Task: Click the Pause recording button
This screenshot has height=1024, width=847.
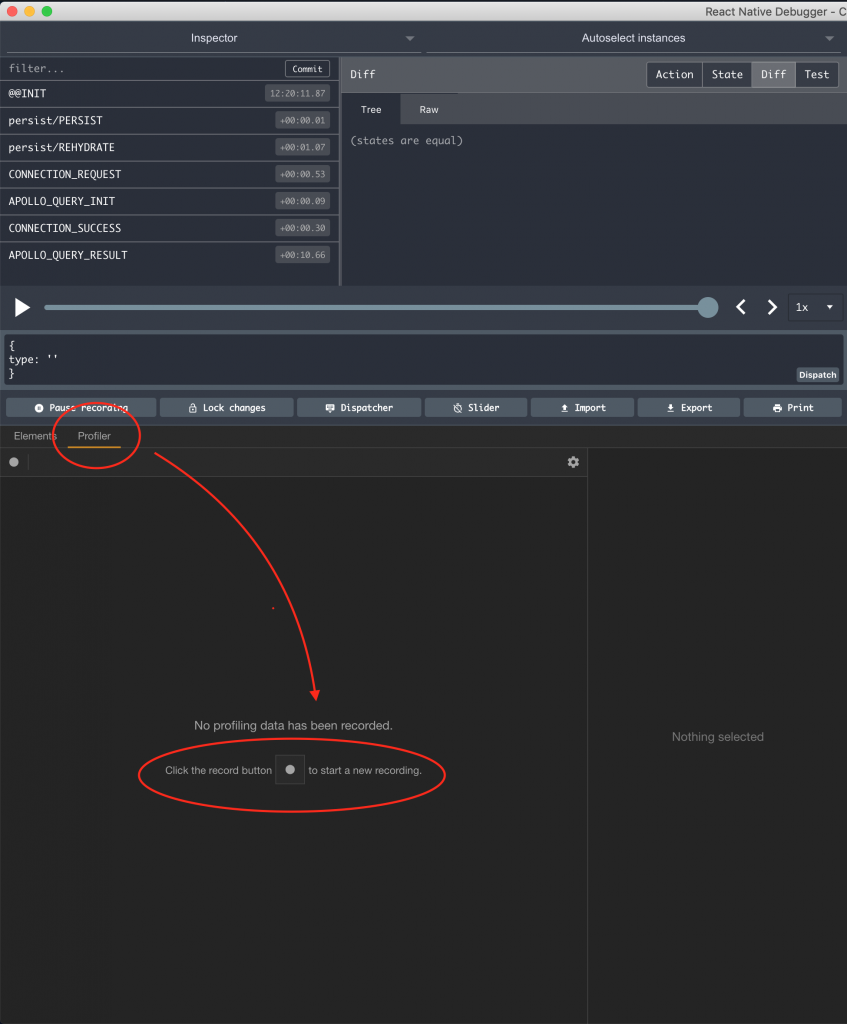Action: [x=81, y=408]
